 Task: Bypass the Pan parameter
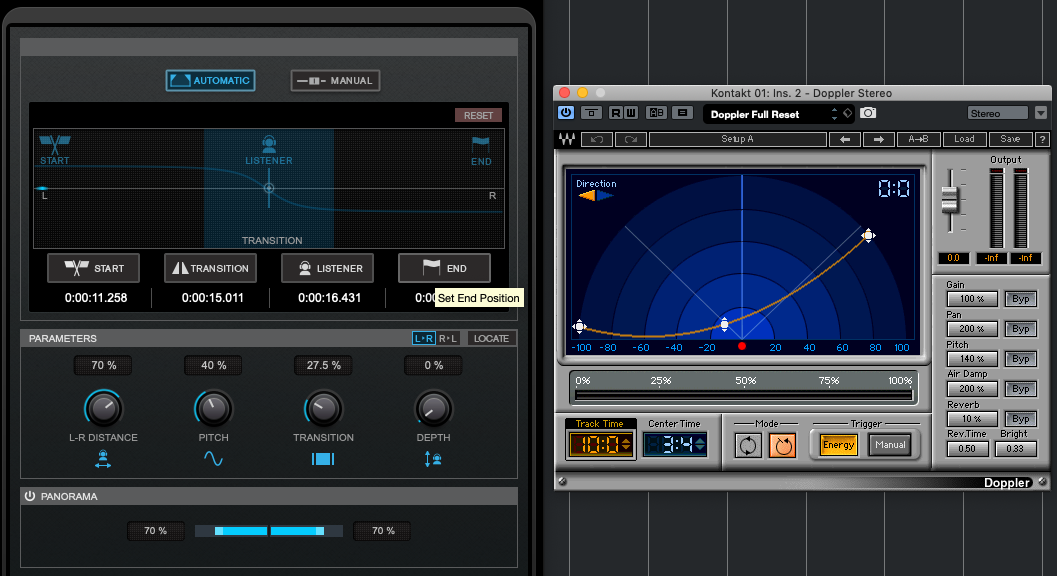click(x=1021, y=328)
